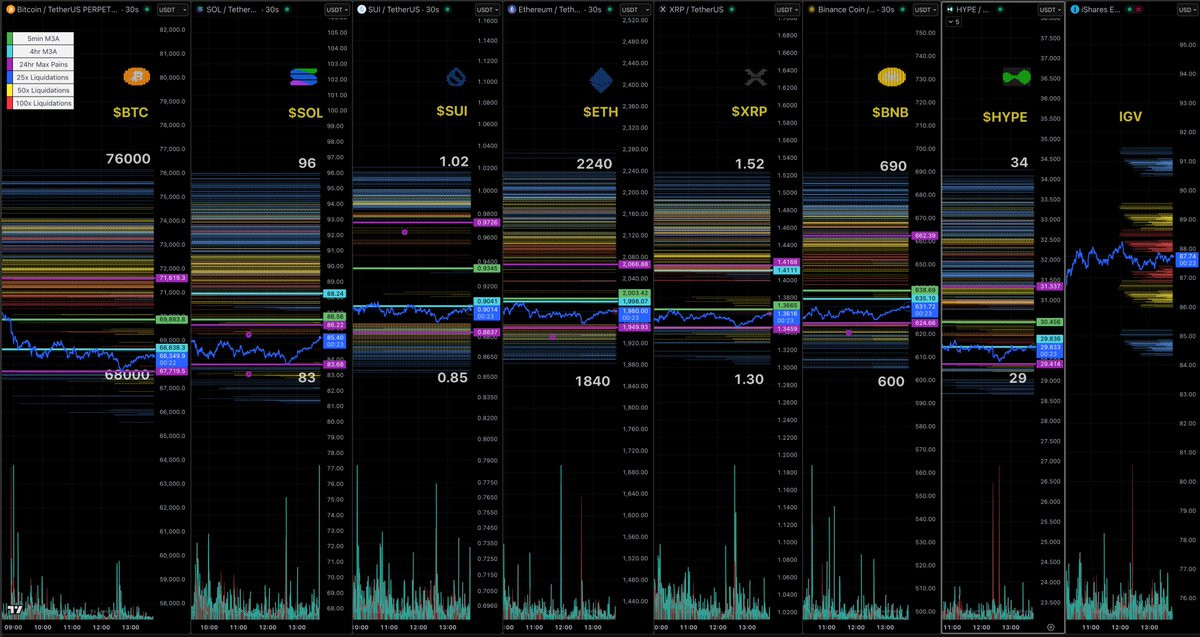Click the Bitcoin symbol icon in BTC chart header
The width and height of the screenshot is (1200, 637).
(x=11, y=9)
